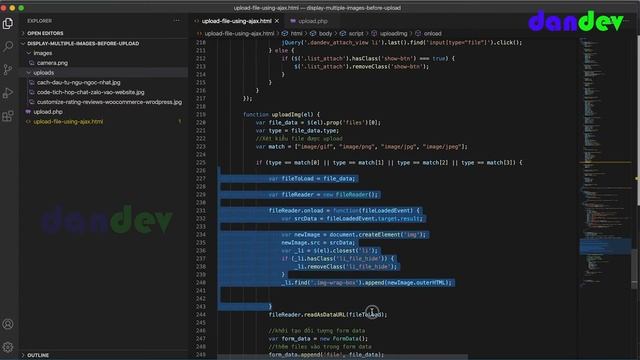Image resolution: width=640 pixels, height=360 pixels.
Task: Select the upload-file-using-ajax.html editor tab
Action: pyautogui.click(x=237, y=21)
